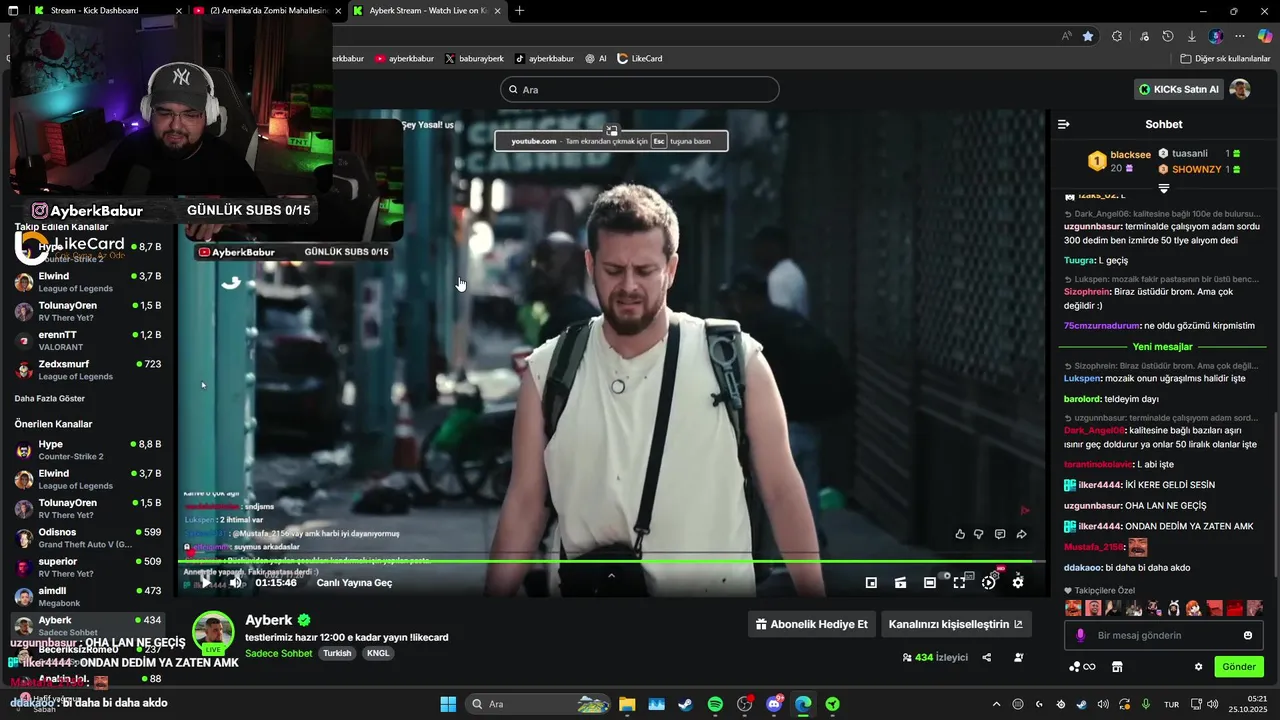Open the emoji picker in message box

pos(1247,635)
